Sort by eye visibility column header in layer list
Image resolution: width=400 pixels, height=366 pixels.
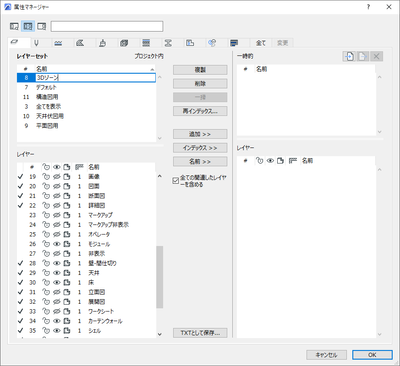pos(57,167)
